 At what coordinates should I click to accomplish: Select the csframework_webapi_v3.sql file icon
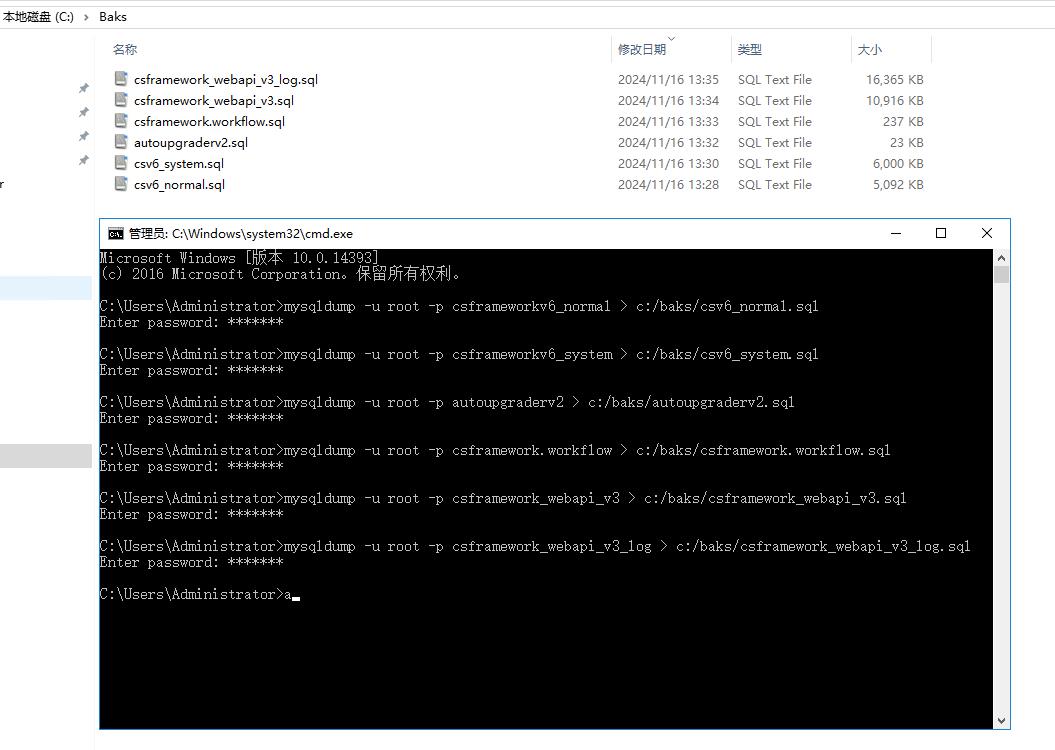click(x=120, y=100)
